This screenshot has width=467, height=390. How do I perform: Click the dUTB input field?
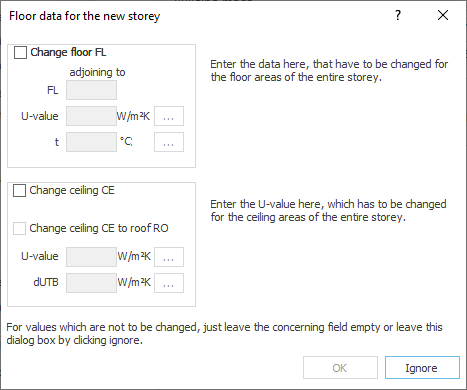[91, 283]
